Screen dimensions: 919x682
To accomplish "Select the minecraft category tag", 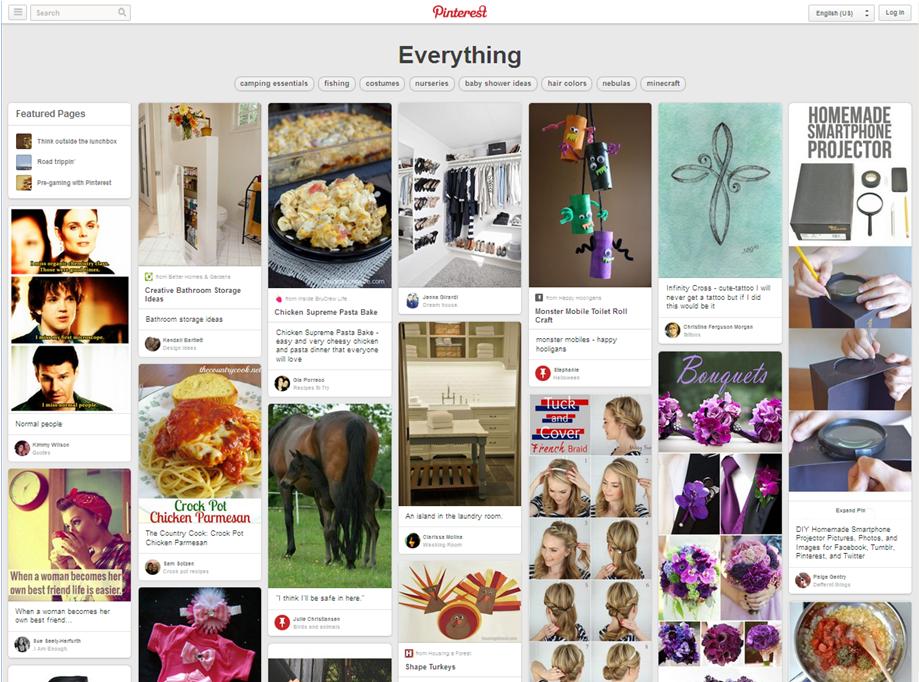I will click(x=663, y=84).
